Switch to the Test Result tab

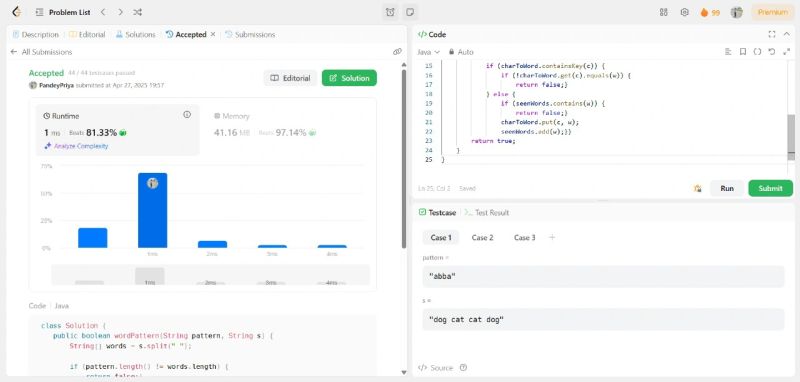click(x=487, y=213)
